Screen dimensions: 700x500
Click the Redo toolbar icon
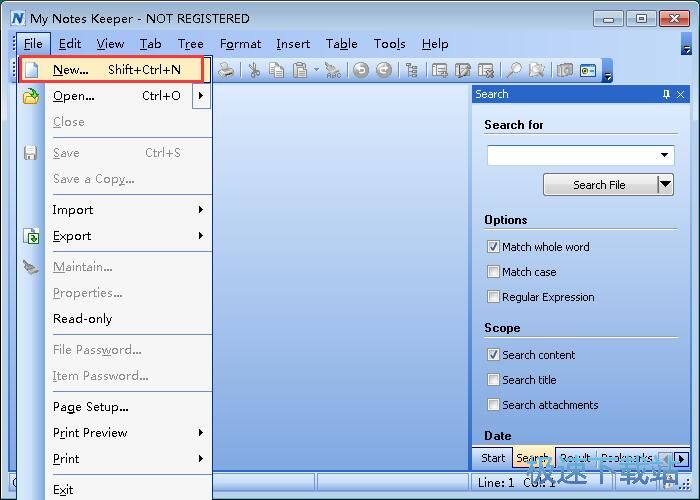point(383,70)
